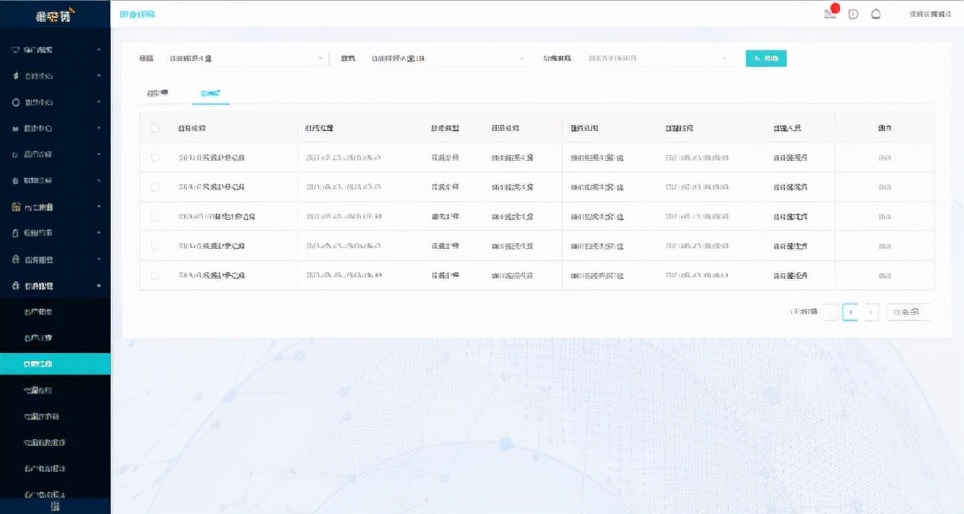Click the collapse-sidebar icon at the sidebar bottom
The image size is (964, 514).
(x=55, y=506)
